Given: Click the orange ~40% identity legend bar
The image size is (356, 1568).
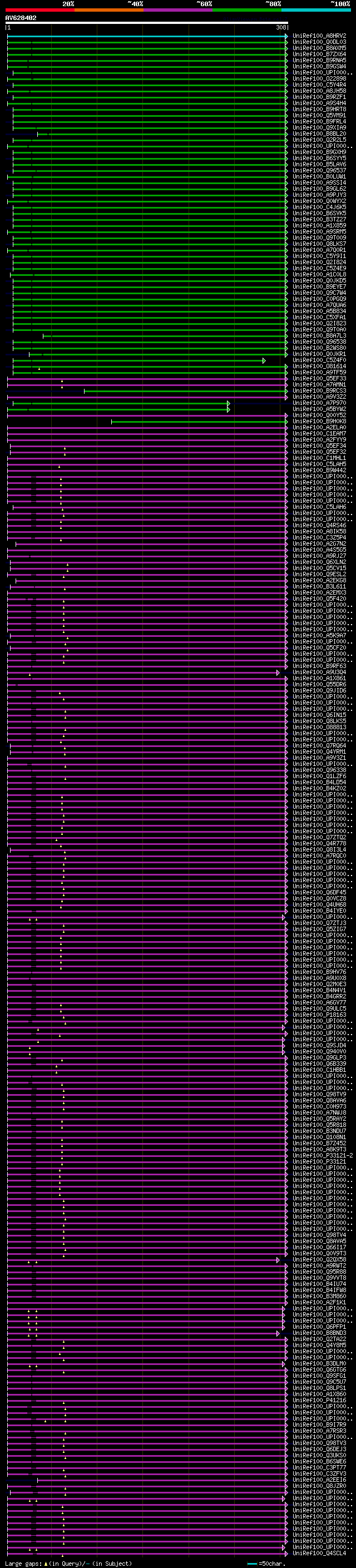Looking at the screenshot, I should (109, 10).
